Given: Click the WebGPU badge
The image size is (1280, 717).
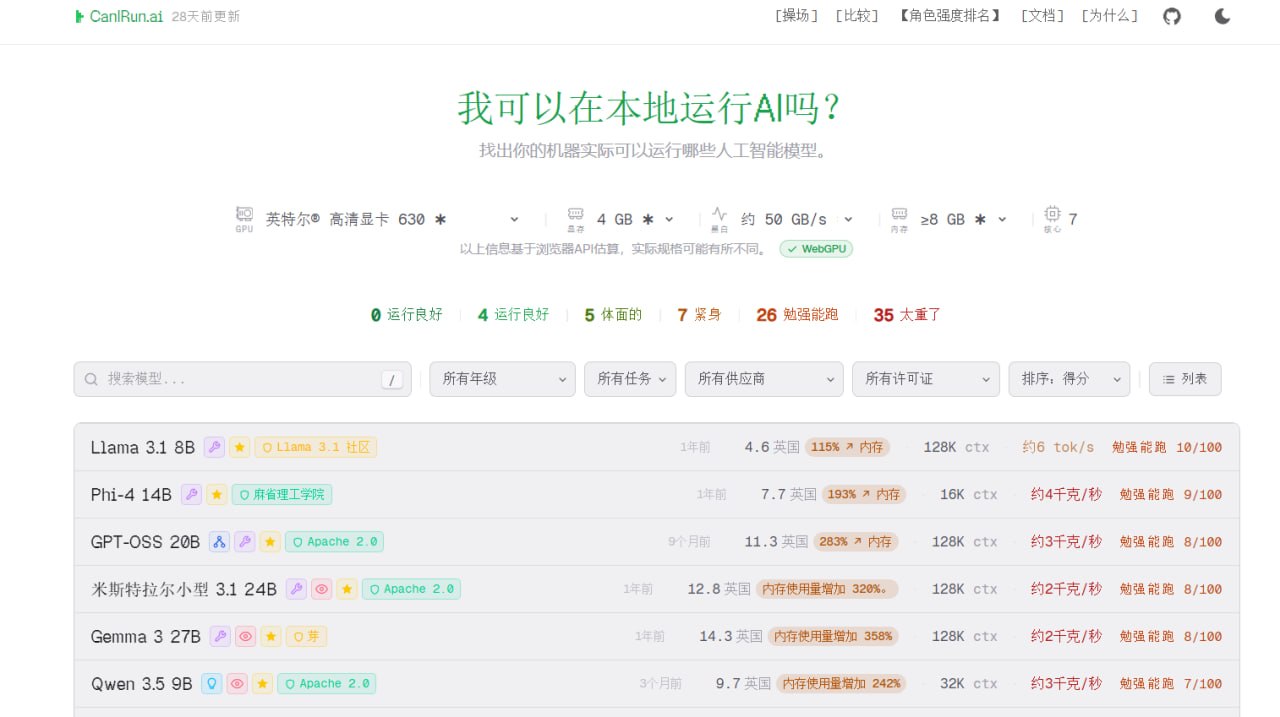Looking at the screenshot, I should [816, 249].
